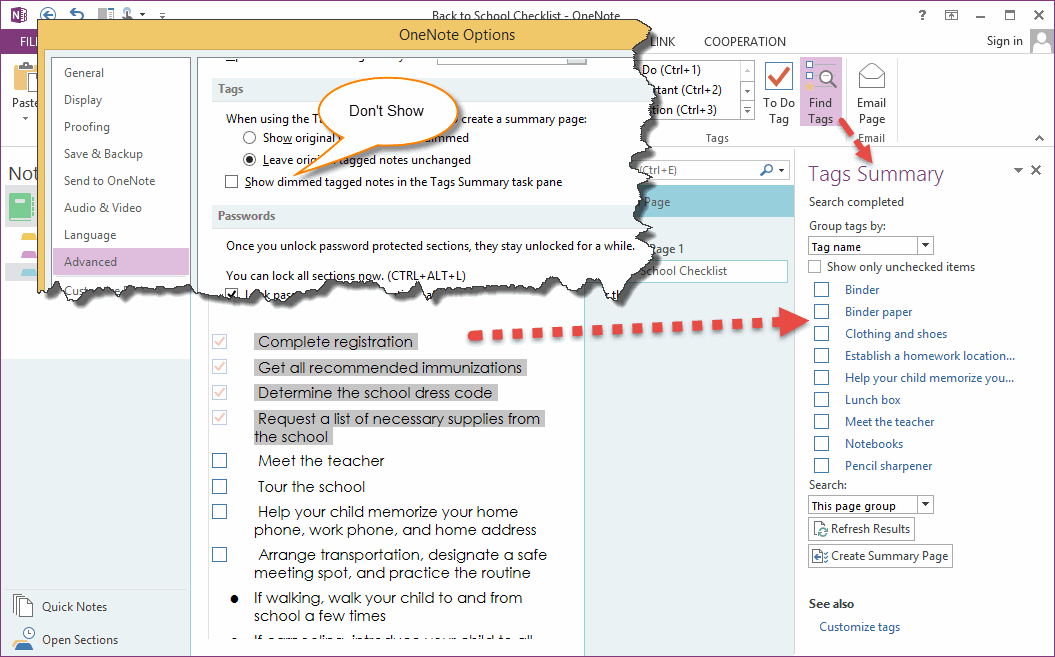Open Help with the question mark icon
The height and width of the screenshot is (657, 1055).
coord(922,15)
